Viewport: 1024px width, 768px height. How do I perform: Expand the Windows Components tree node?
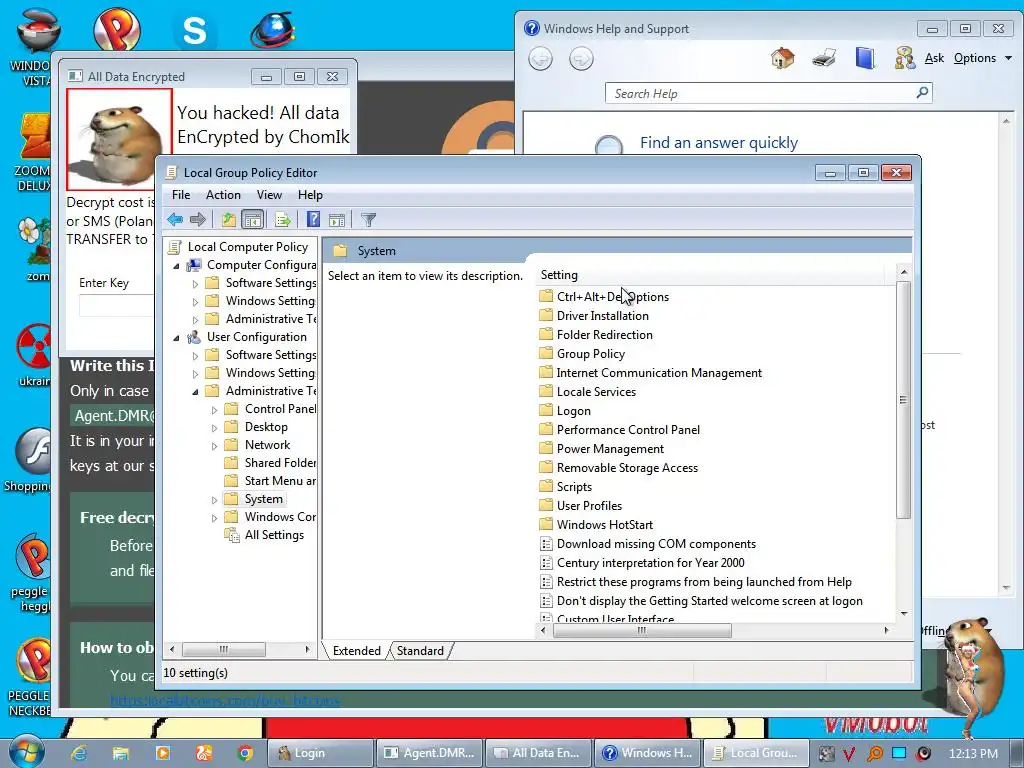coord(214,518)
